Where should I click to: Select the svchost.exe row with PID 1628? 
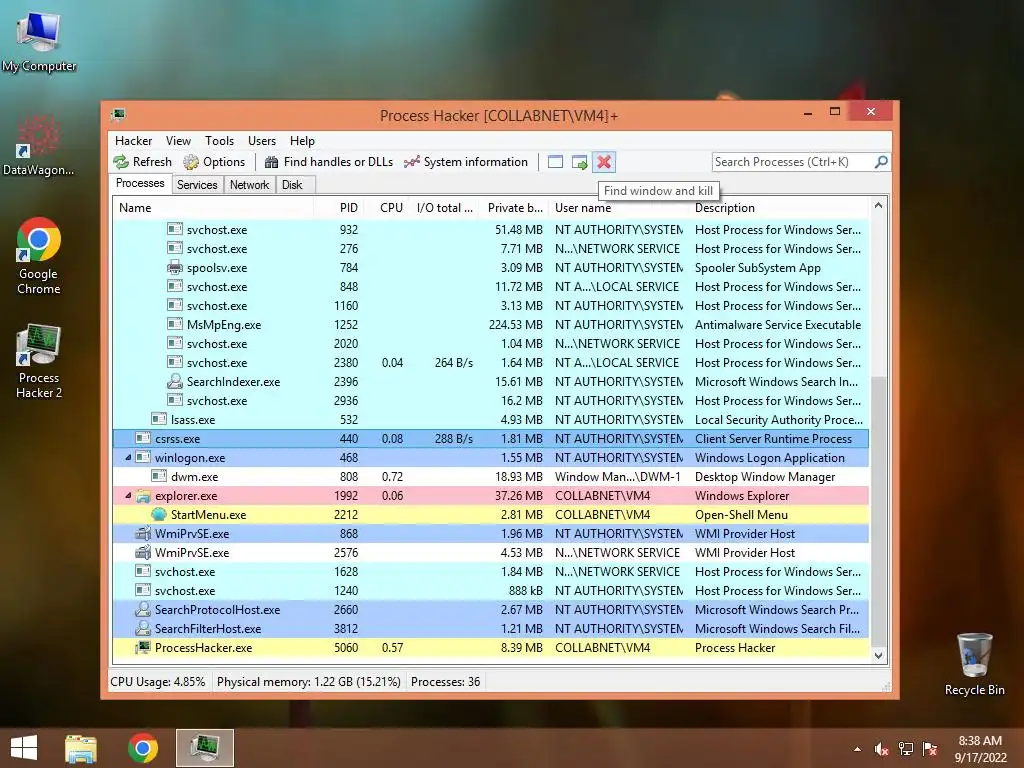coord(491,571)
